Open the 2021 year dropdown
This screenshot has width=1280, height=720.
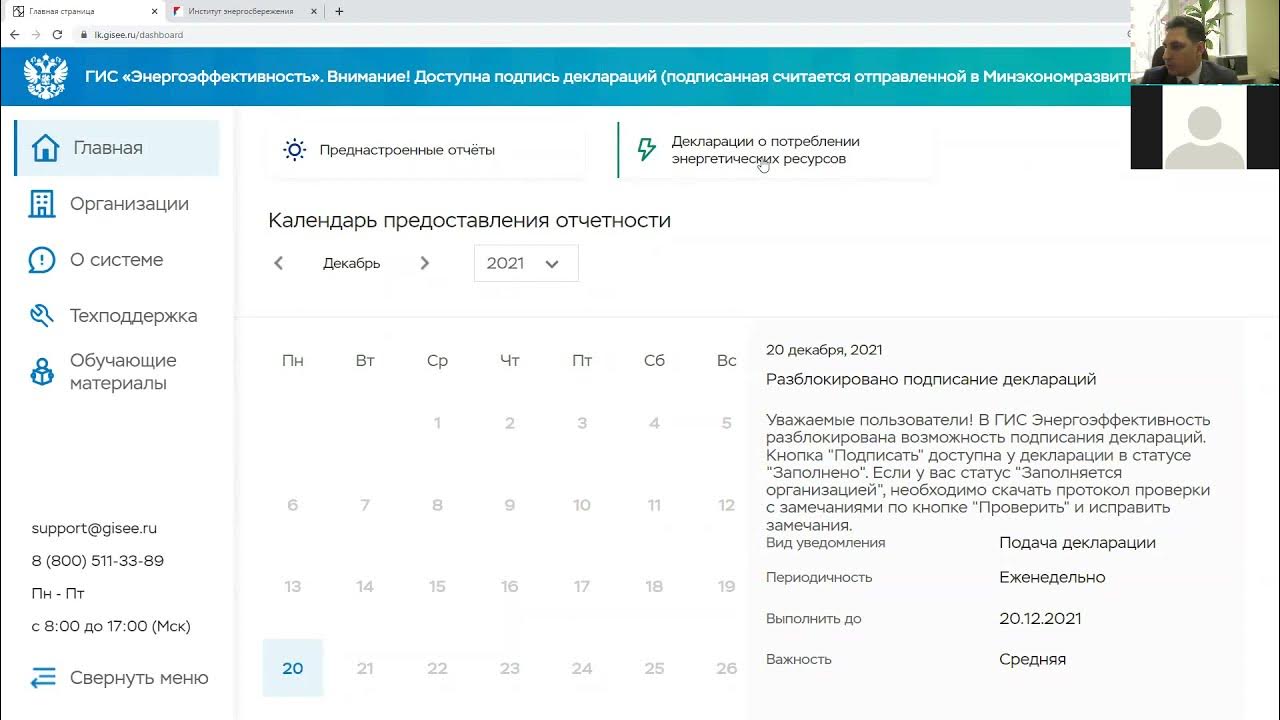pyautogui.click(x=526, y=263)
